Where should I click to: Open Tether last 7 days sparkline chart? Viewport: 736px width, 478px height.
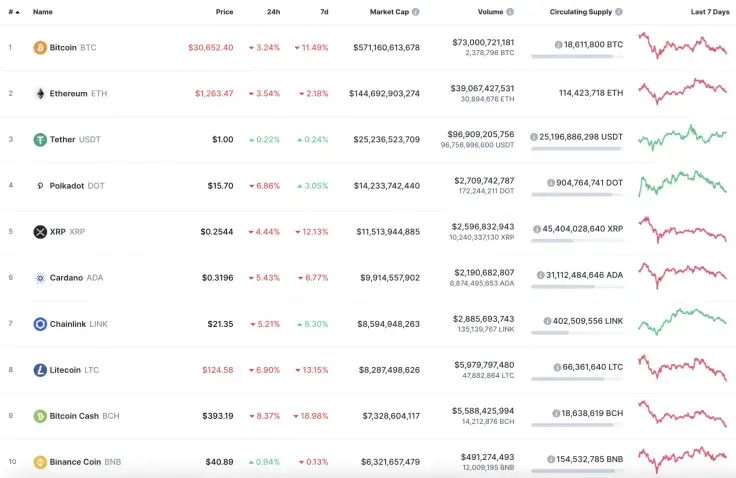pos(683,139)
